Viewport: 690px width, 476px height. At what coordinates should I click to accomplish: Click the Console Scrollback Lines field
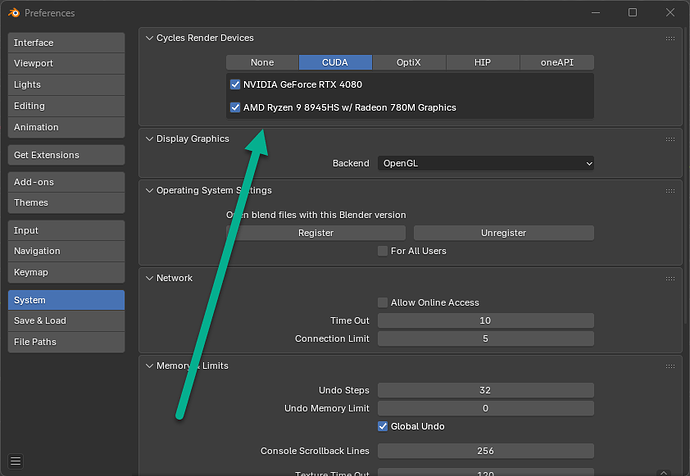click(x=486, y=451)
